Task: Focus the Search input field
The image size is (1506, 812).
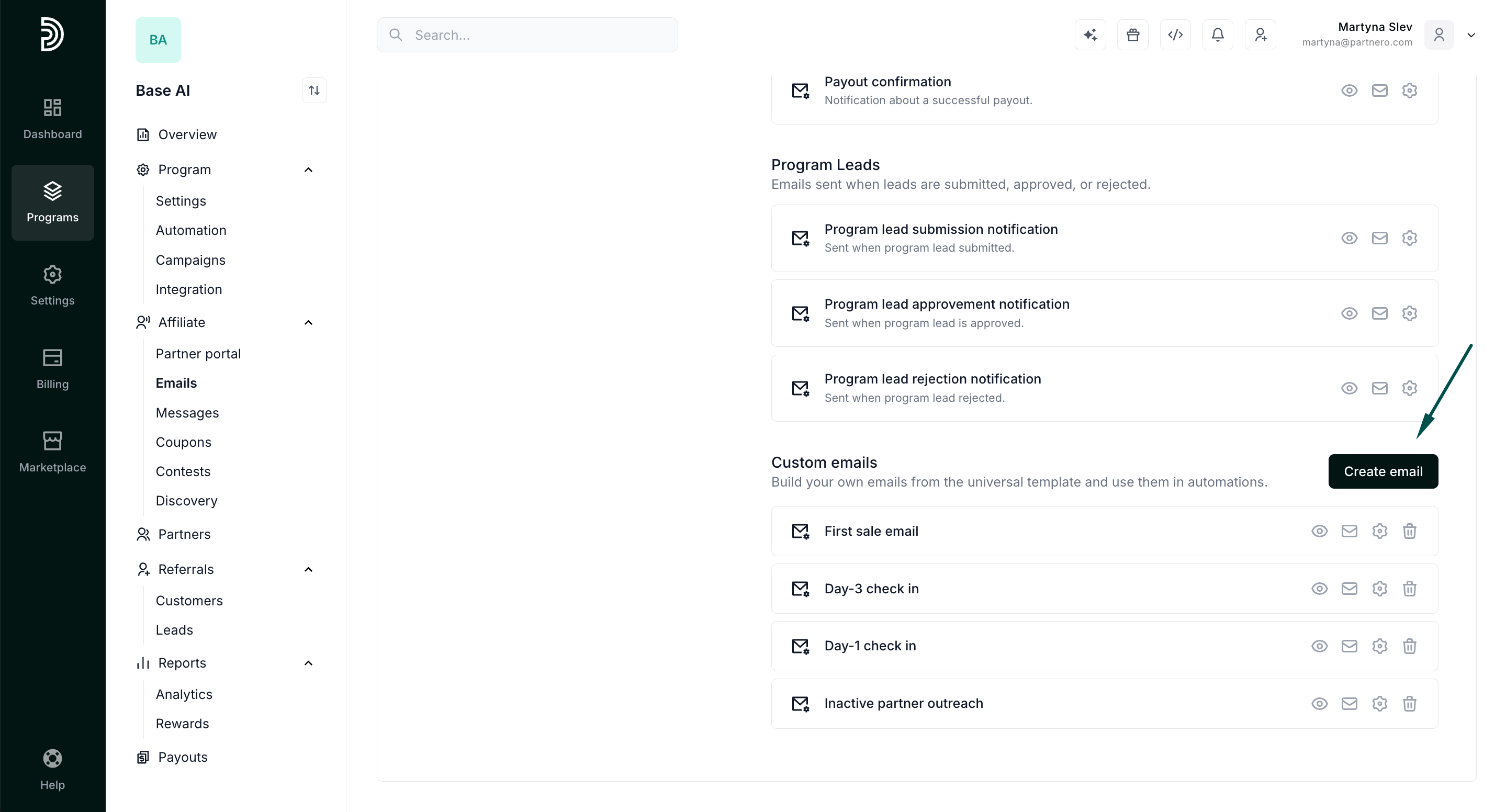Action: pos(527,35)
